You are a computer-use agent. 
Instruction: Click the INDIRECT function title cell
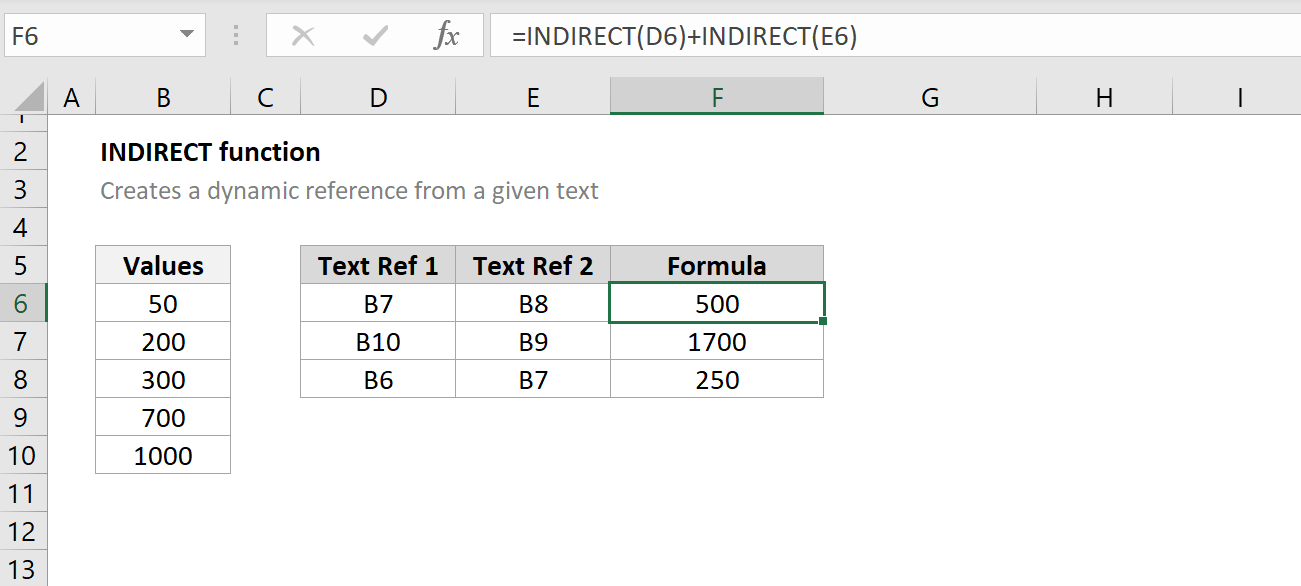point(211,152)
